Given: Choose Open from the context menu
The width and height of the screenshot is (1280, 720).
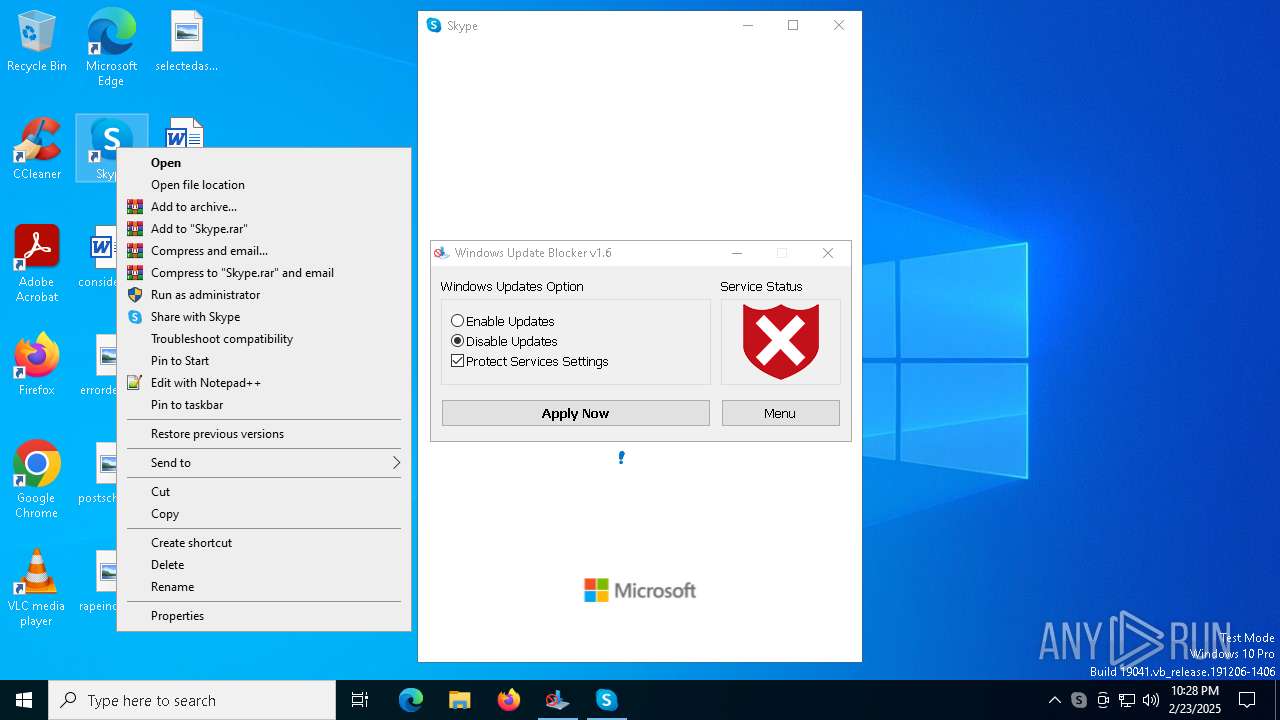Looking at the screenshot, I should pyautogui.click(x=264, y=163).
